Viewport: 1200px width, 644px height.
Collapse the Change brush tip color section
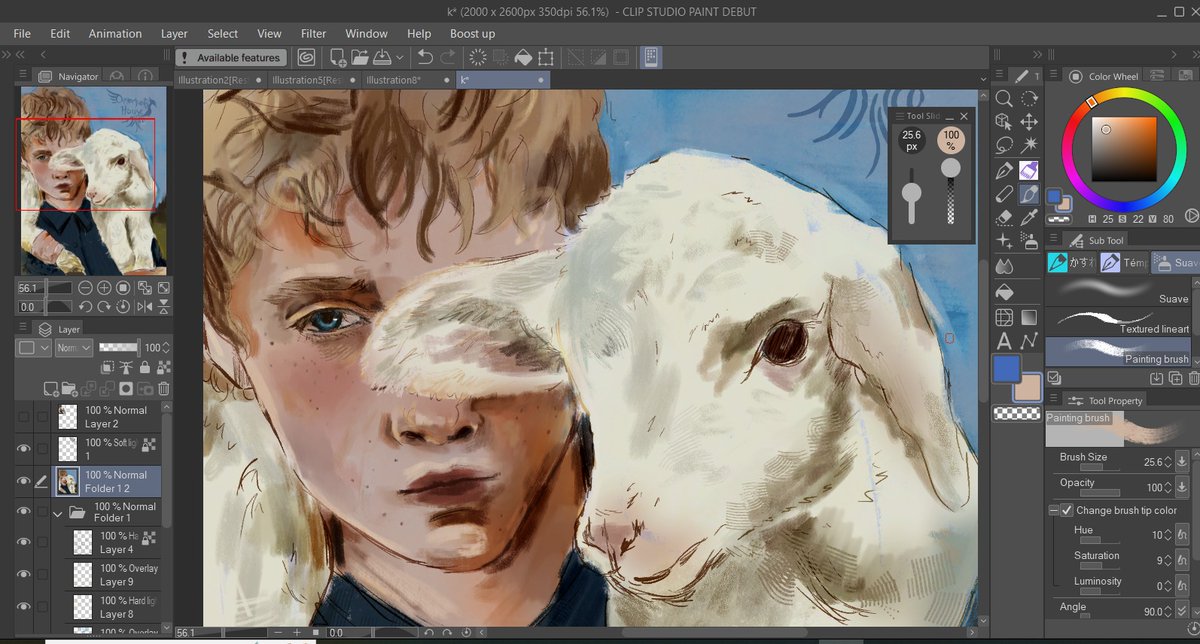pos(1053,510)
